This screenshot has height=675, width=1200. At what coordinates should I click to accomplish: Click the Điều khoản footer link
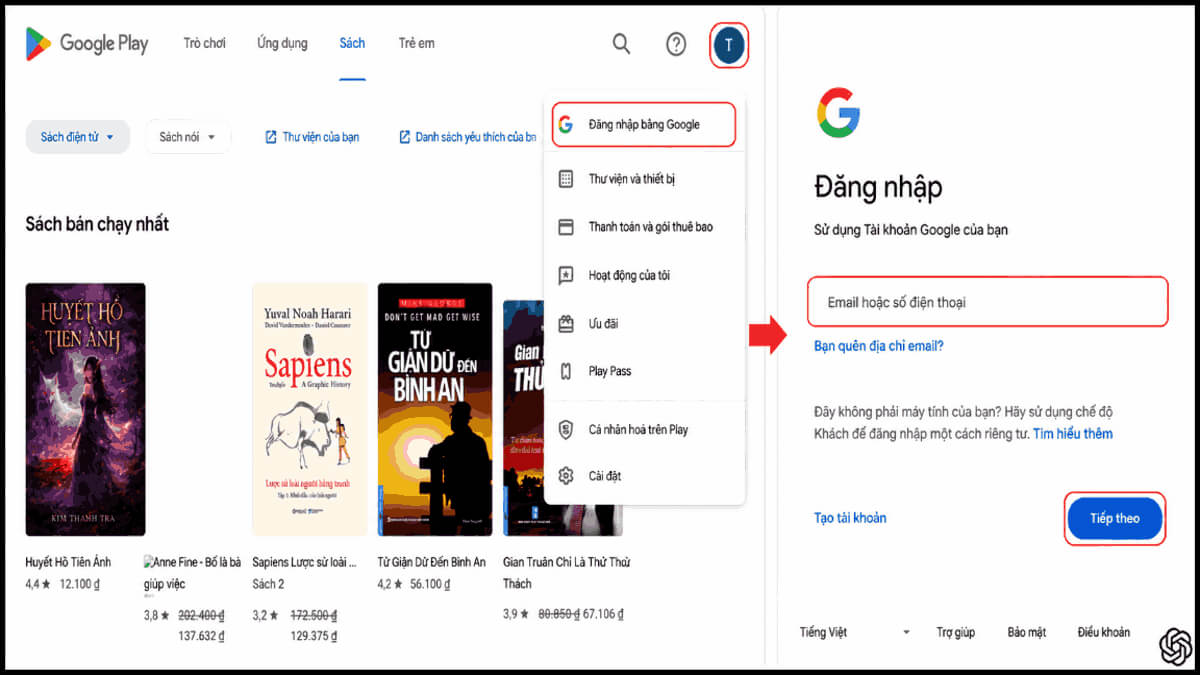click(1104, 632)
